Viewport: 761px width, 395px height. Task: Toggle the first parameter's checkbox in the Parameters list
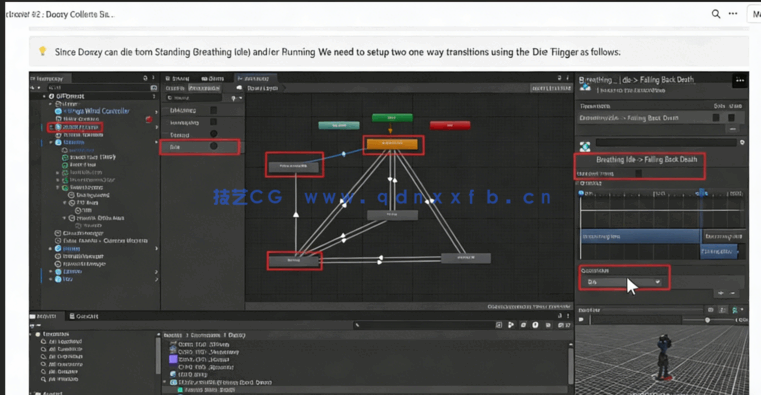tap(214, 110)
